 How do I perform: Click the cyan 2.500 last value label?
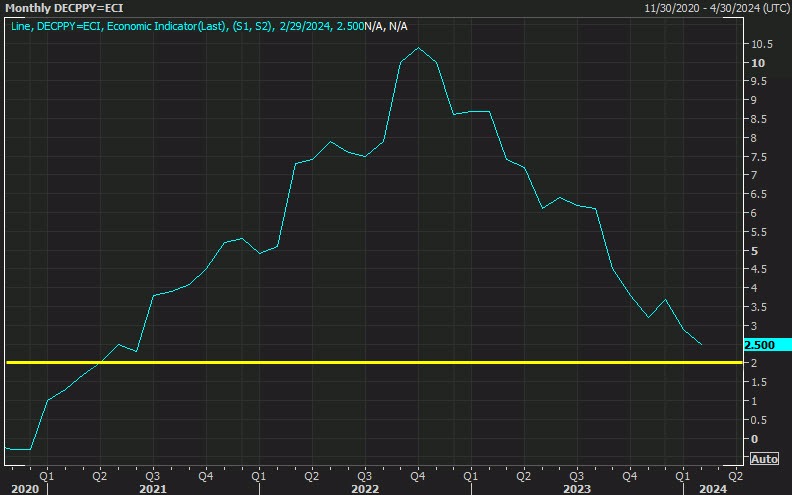click(x=760, y=345)
